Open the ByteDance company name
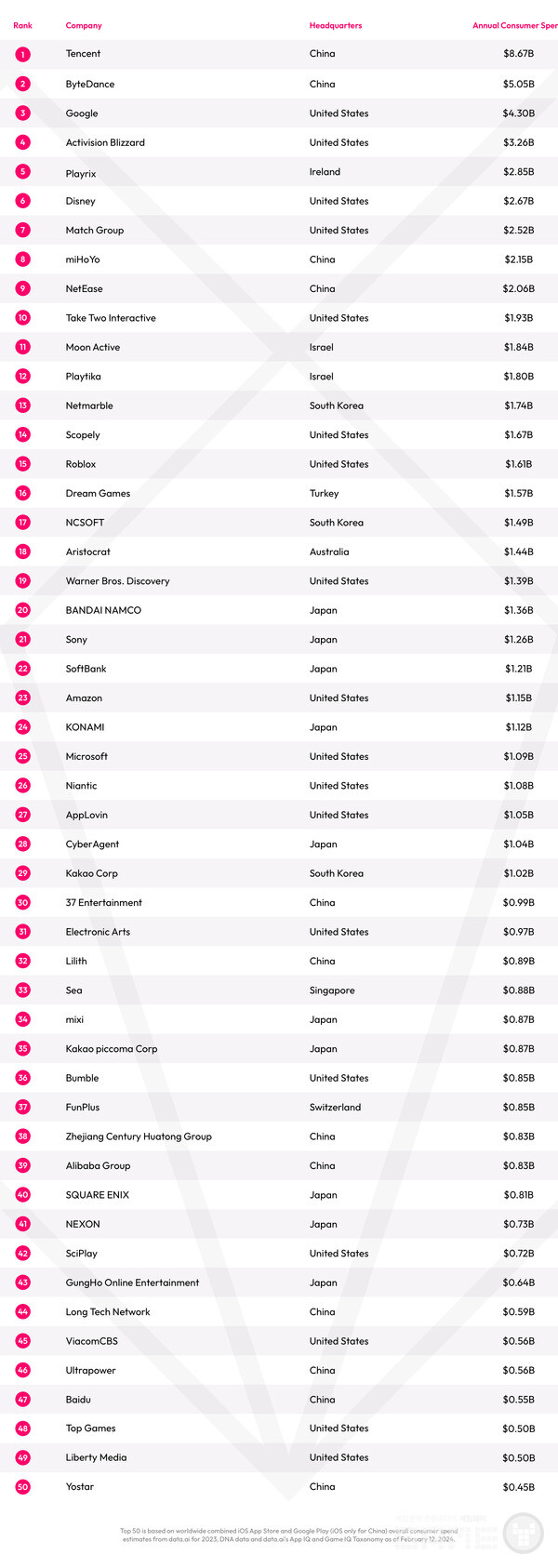This screenshot has height=1568, width=558. pyautogui.click(x=90, y=84)
